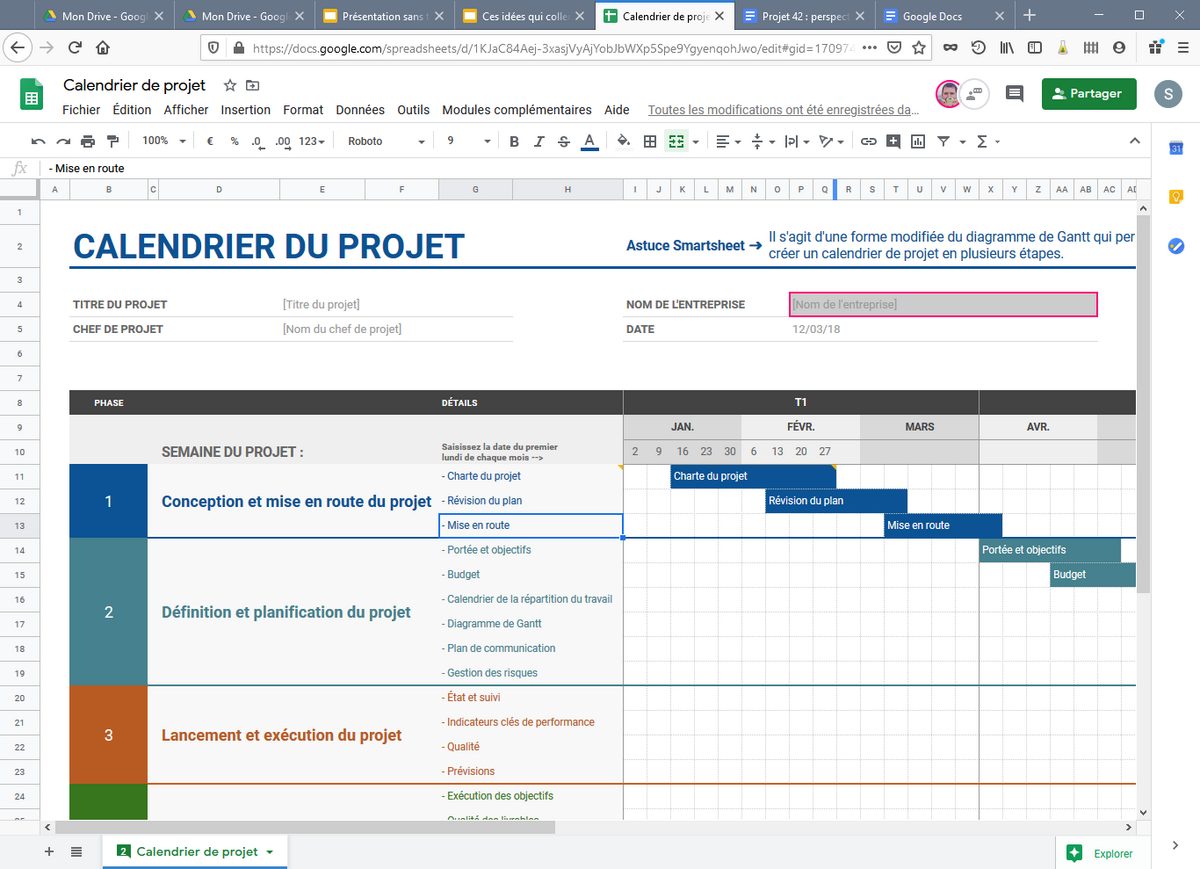Viewport: 1200px width, 869px height.
Task: Select the 'Charte du projet' Gantt bar
Action: (752, 476)
